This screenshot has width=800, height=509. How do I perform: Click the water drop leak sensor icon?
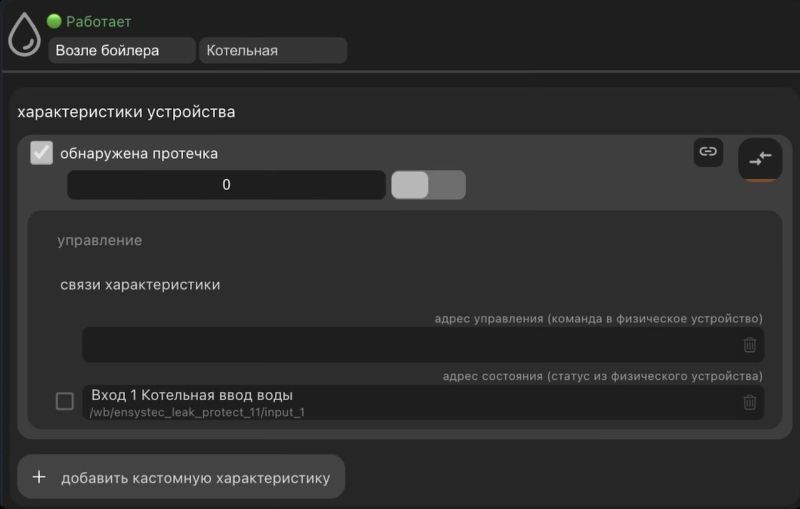point(24,34)
